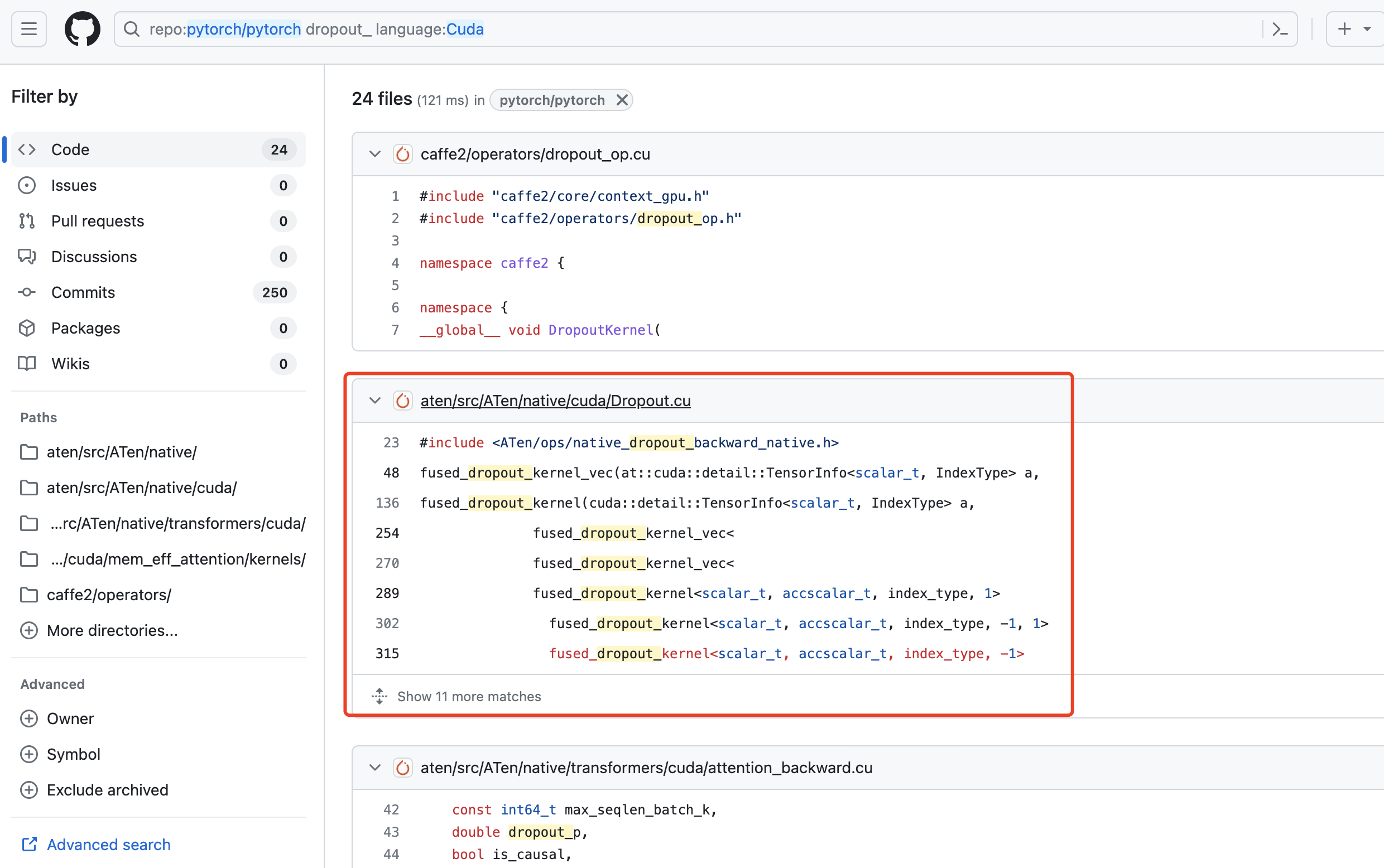Click Cuda language icon on Dropout.cu
The image size is (1384, 868).
click(402, 400)
